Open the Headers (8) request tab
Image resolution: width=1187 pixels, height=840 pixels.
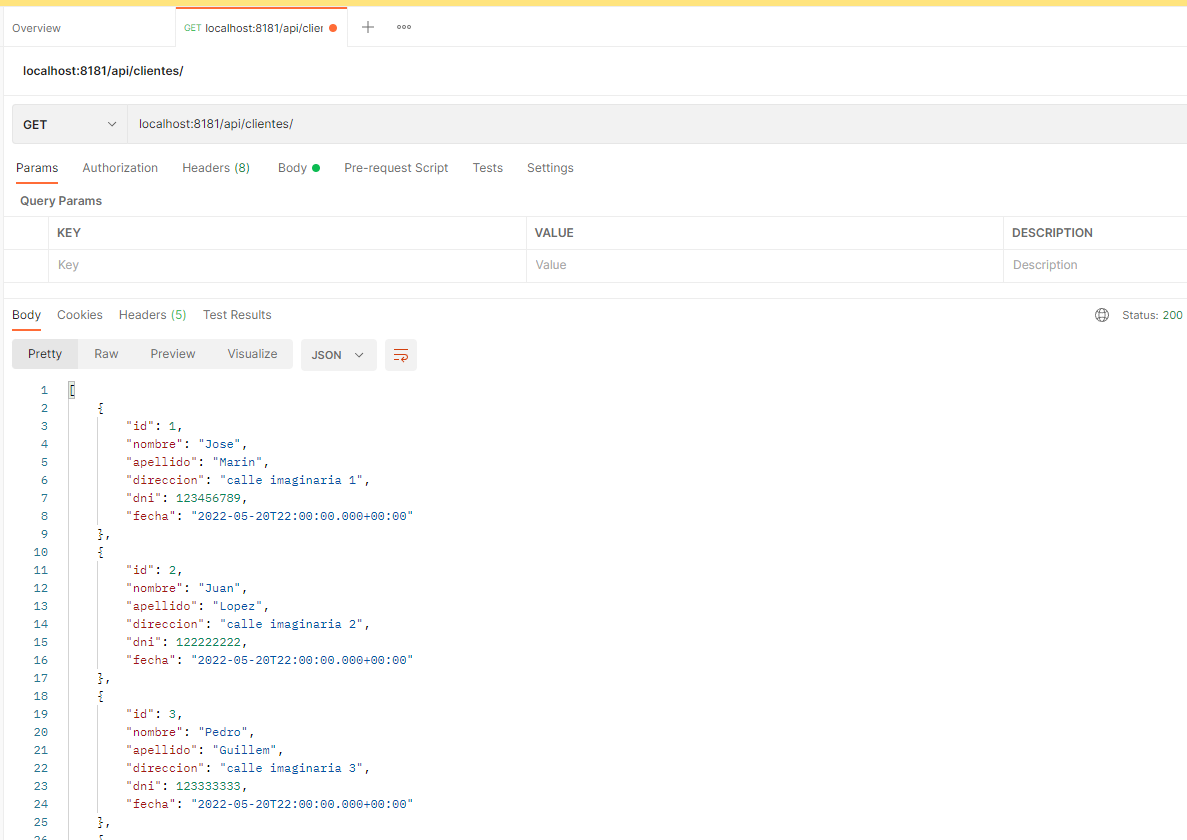[216, 168]
